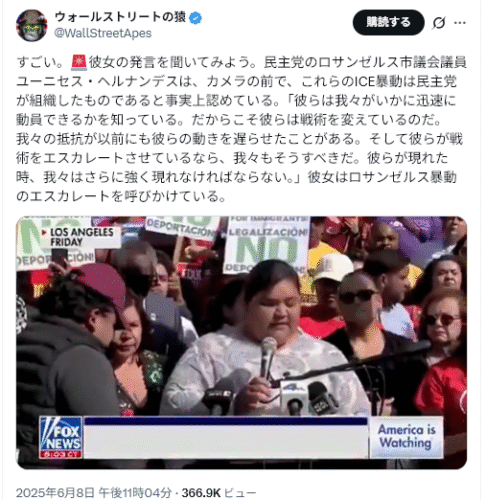The image size is (486, 500).
Task: Click the Japanese tweet body text
Action: [241, 129]
